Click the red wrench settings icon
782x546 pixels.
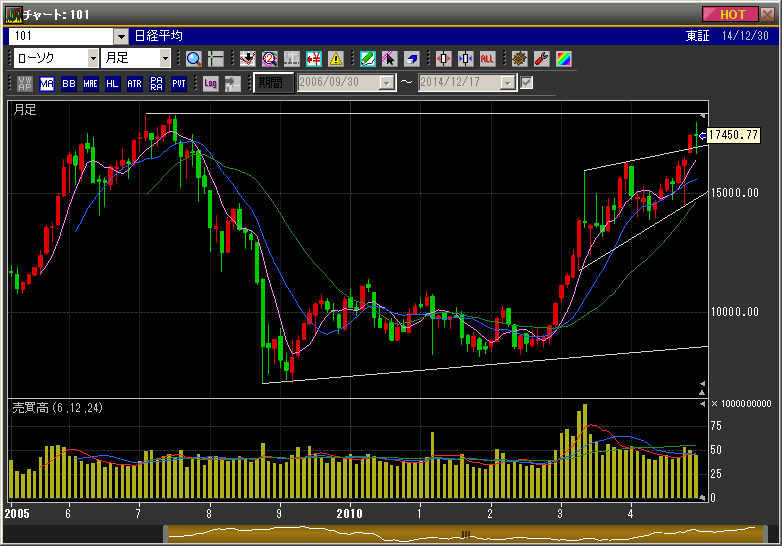coord(542,58)
